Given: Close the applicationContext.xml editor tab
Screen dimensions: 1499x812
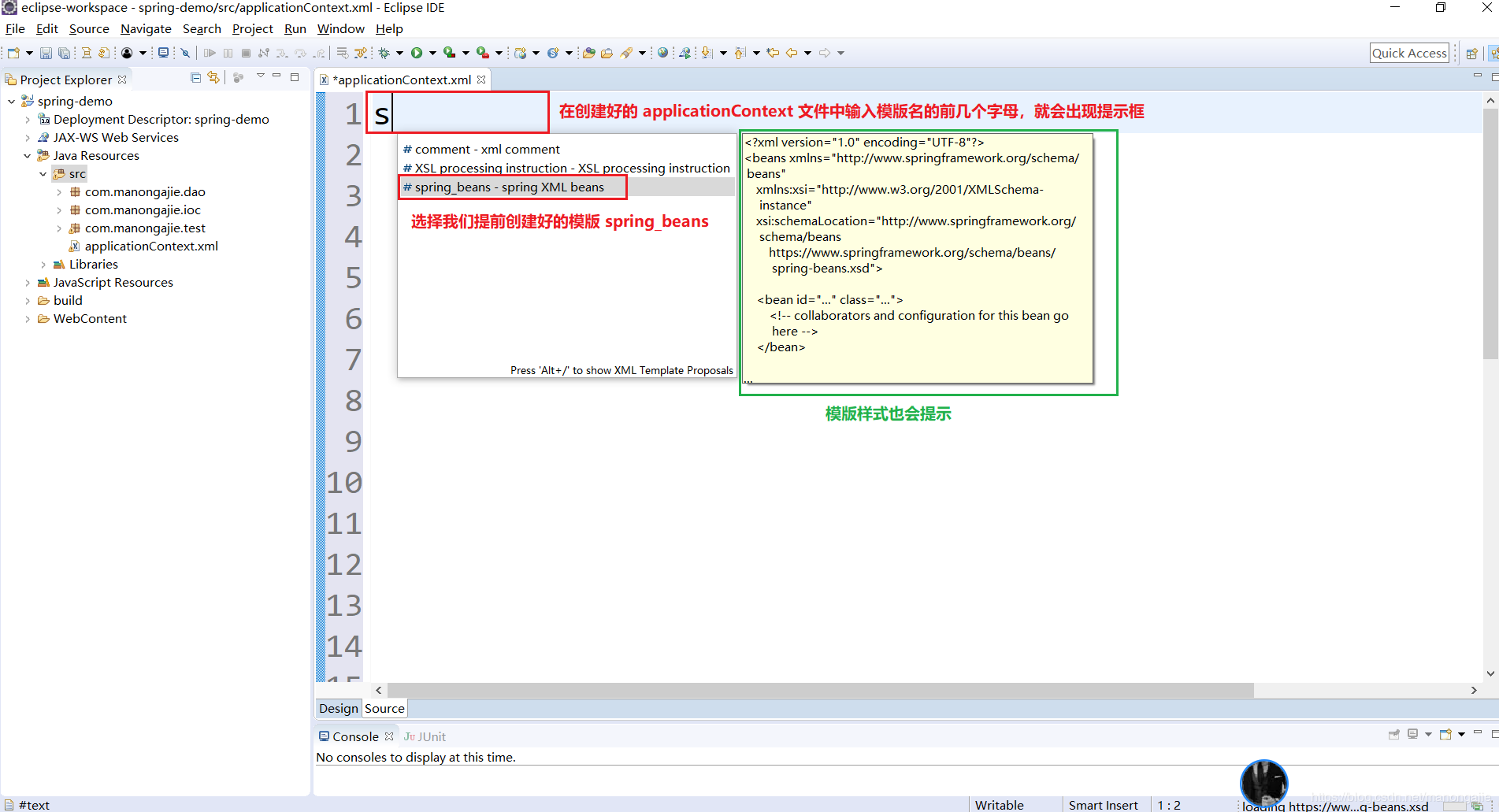Looking at the screenshot, I should (x=481, y=80).
